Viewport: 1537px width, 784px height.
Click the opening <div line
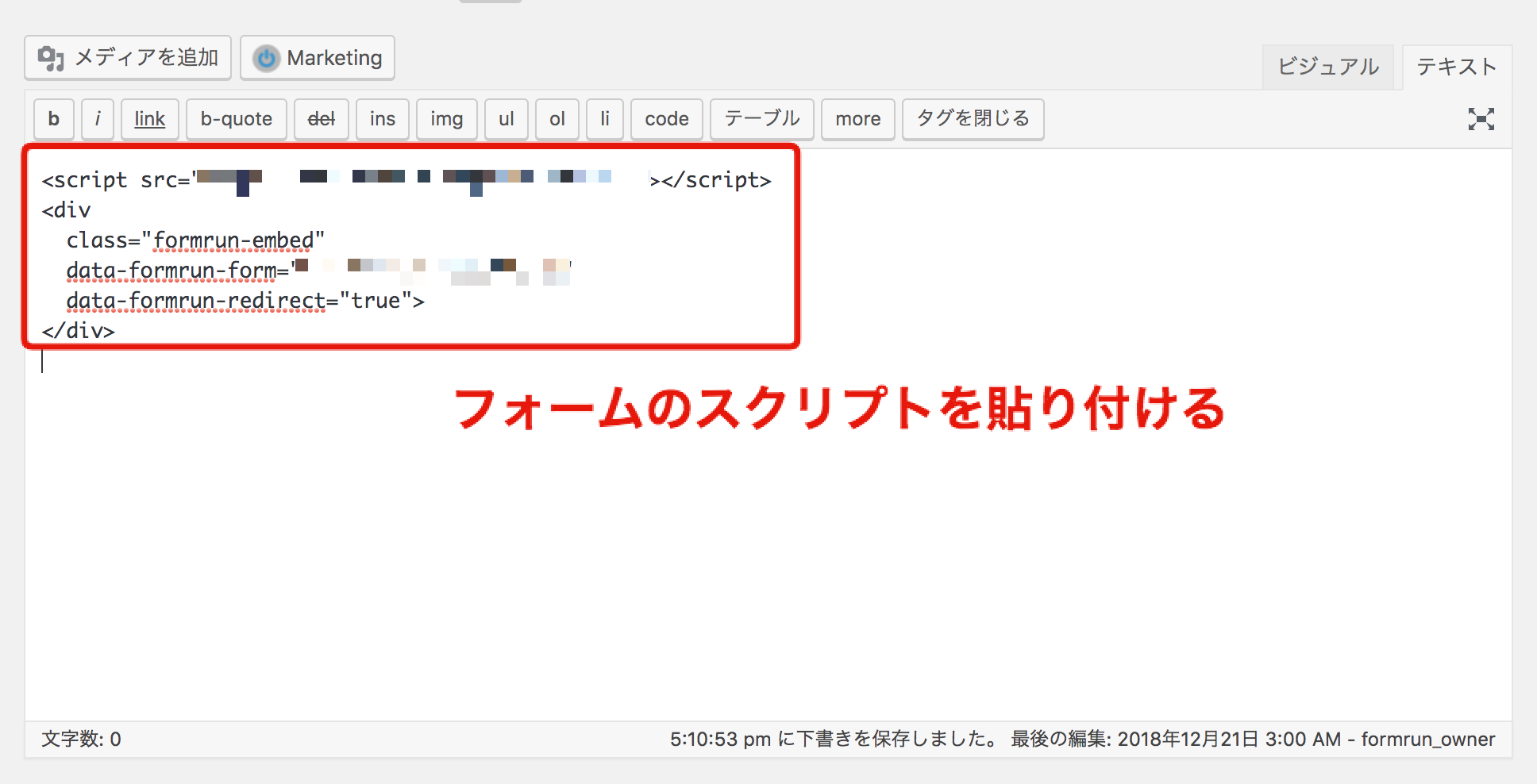[x=67, y=210]
